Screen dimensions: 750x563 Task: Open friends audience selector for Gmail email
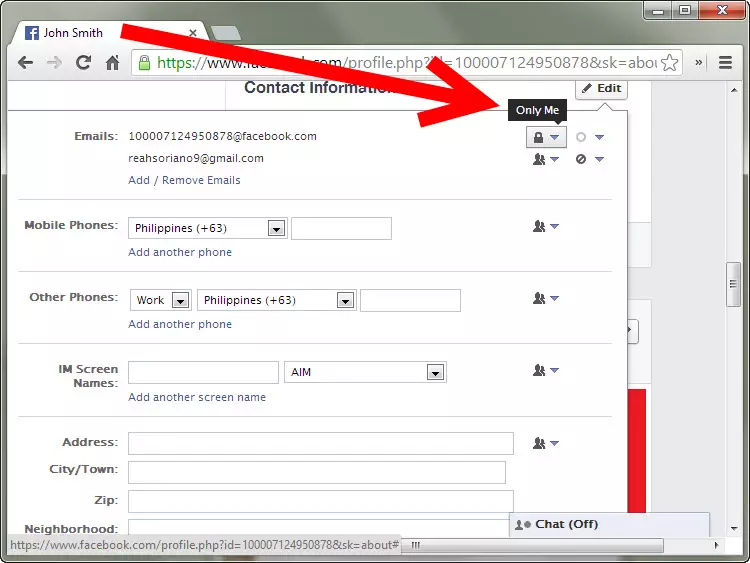coord(546,159)
